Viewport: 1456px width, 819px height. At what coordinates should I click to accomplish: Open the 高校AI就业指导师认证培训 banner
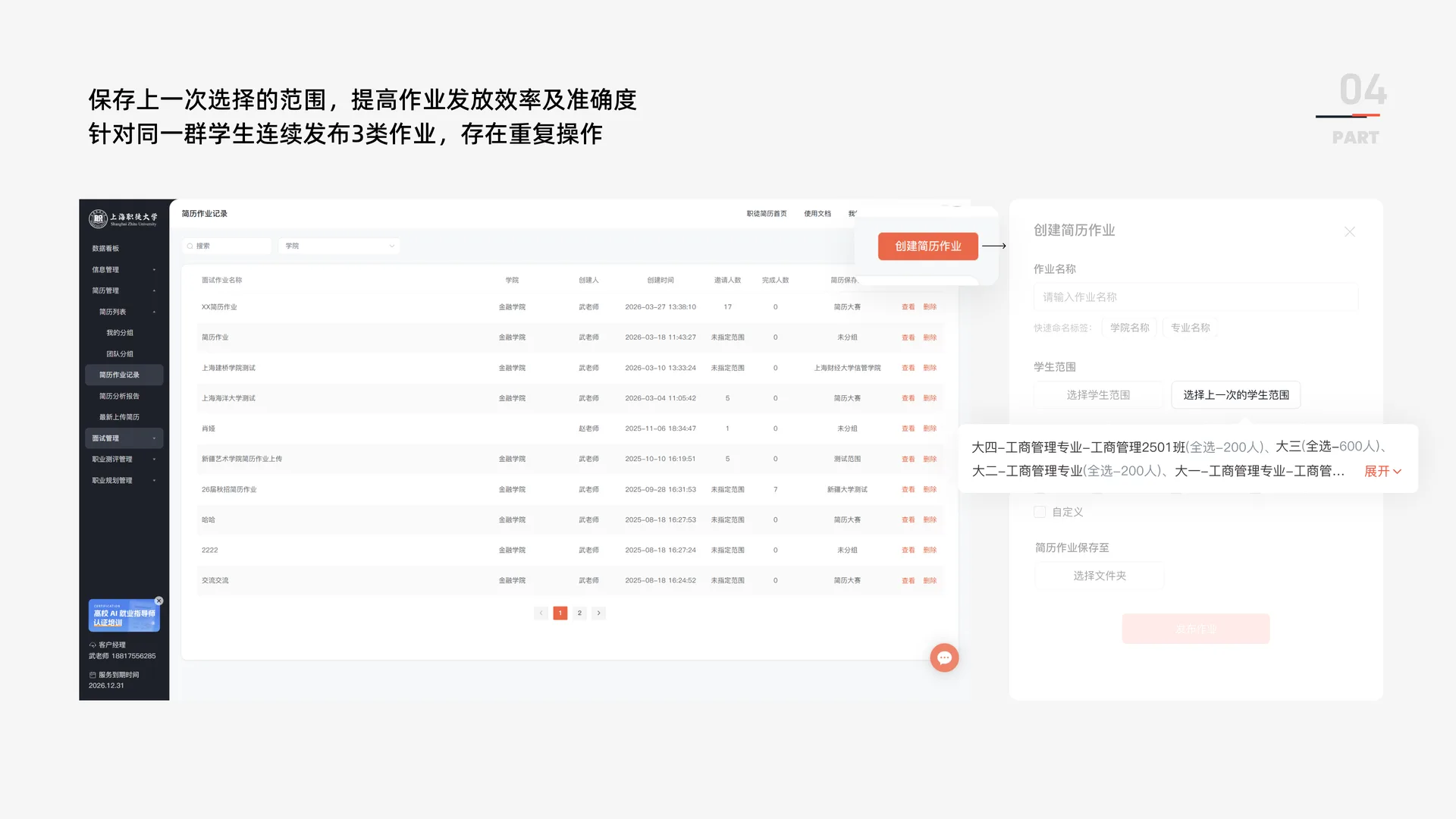tap(124, 616)
